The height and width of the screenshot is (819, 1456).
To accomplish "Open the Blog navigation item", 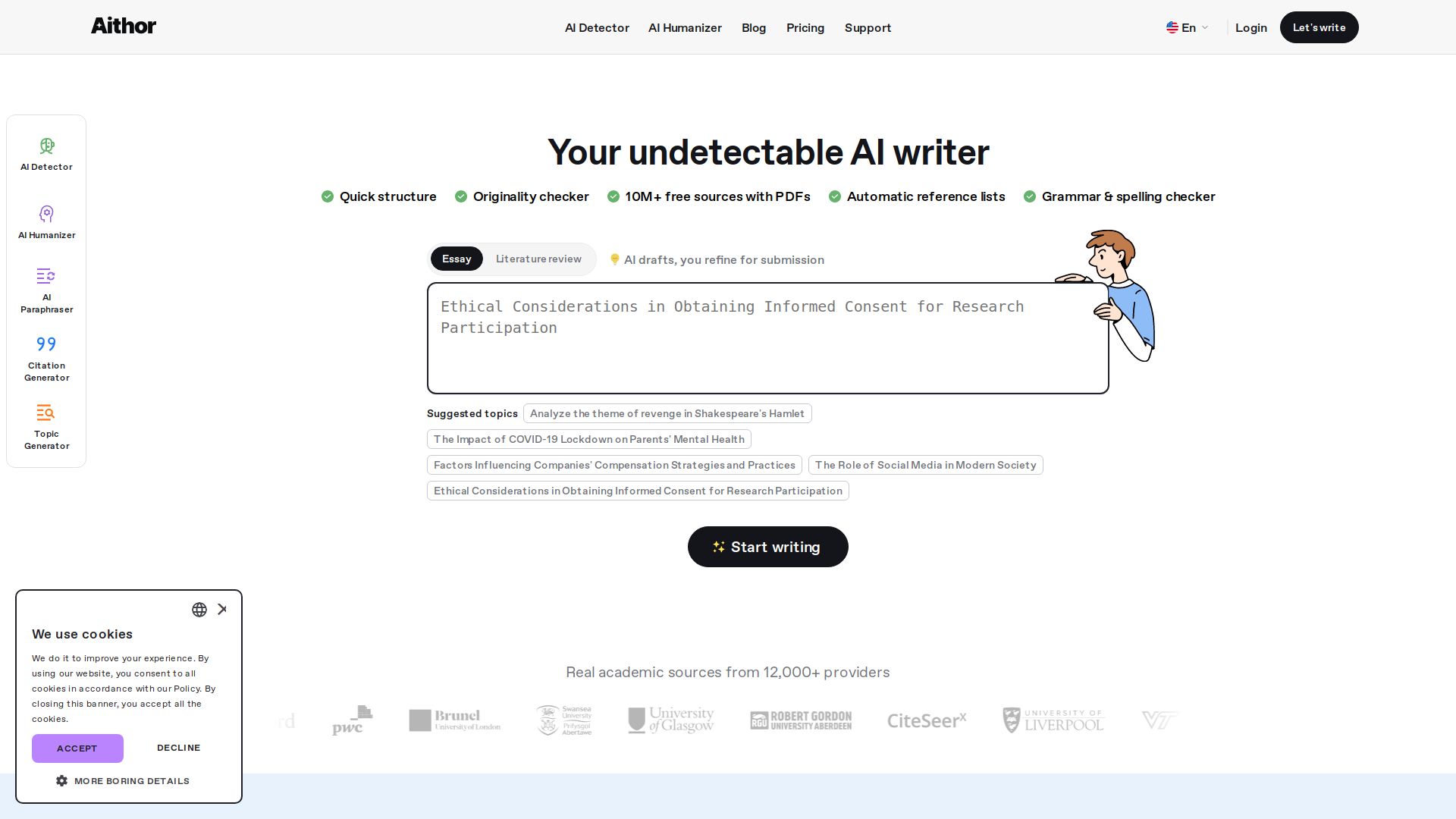I will tap(753, 28).
